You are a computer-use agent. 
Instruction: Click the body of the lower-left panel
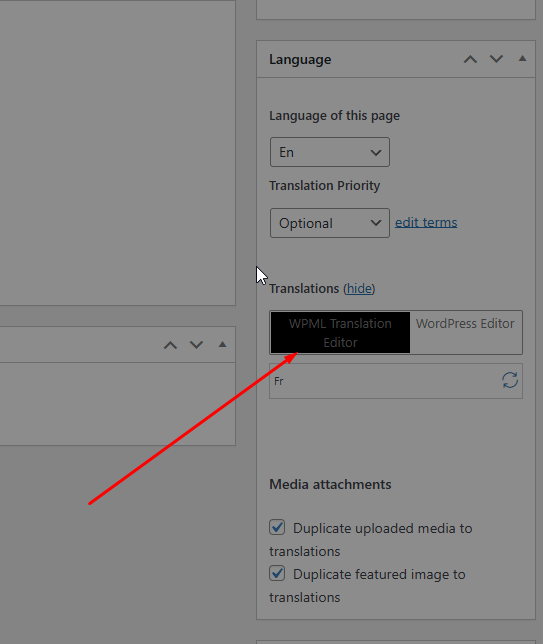point(117,404)
